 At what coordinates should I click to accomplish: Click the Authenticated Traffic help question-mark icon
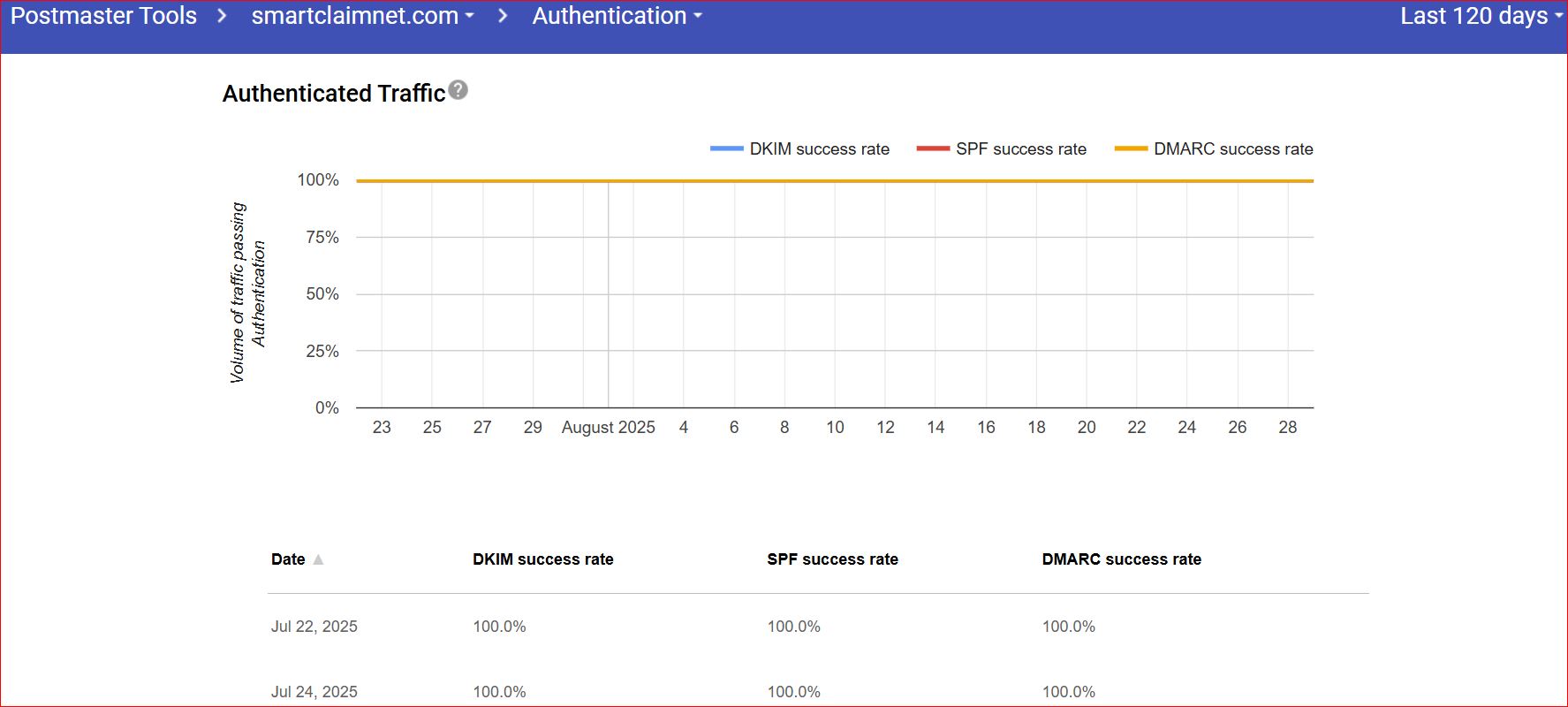[x=458, y=90]
